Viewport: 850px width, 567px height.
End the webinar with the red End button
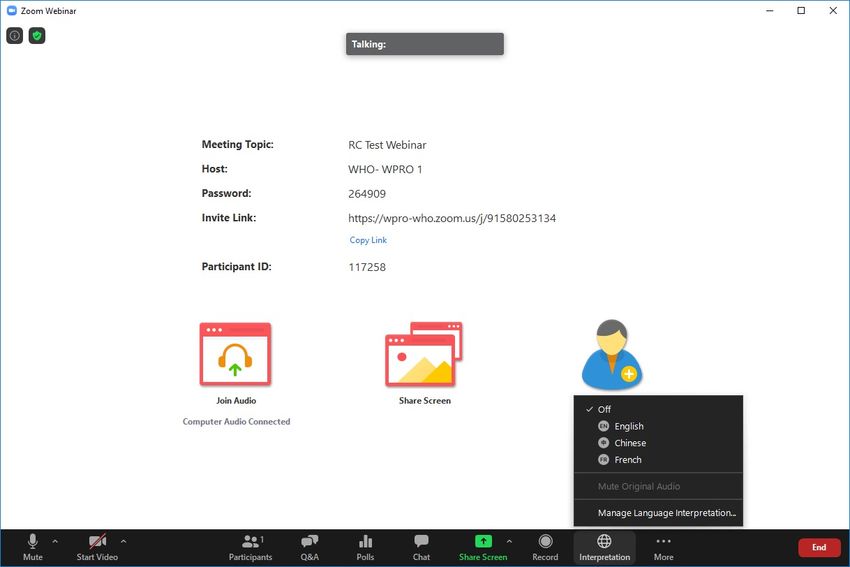(x=819, y=547)
